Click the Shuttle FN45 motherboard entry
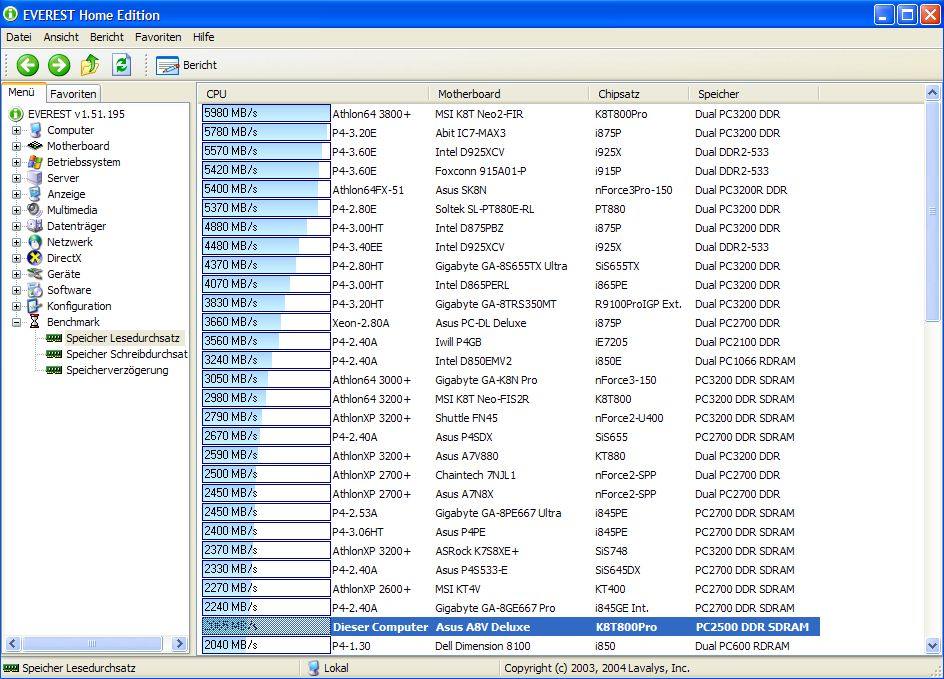The image size is (944, 679). tap(466, 418)
